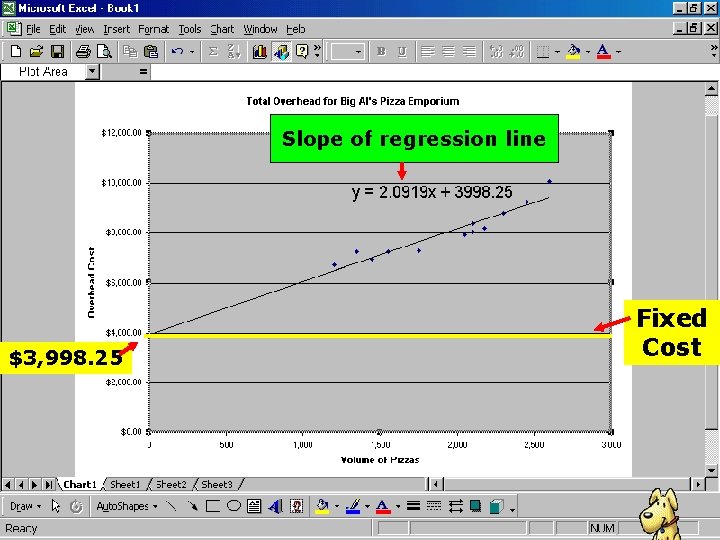Toggle Bold formatting
The height and width of the screenshot is (540, 720).
tap(381, 51)
